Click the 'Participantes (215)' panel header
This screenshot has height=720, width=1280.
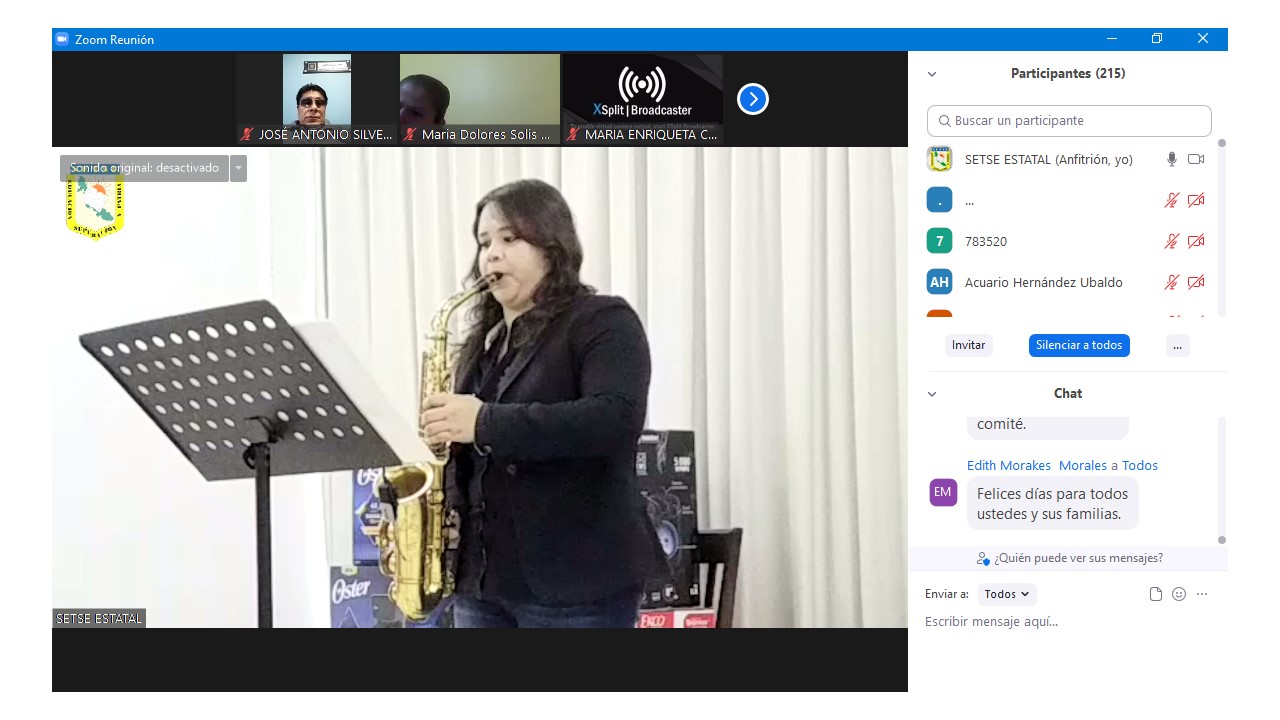tap(1068, 74)
